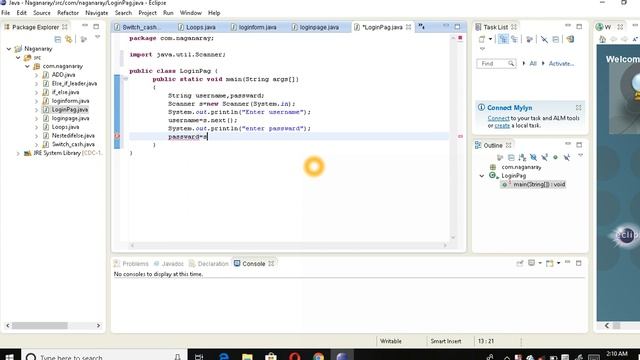Switch to loginform.java editor tab
Image resolution: width=640 pixels, height=360 pixels.
(x=253, y=27)
